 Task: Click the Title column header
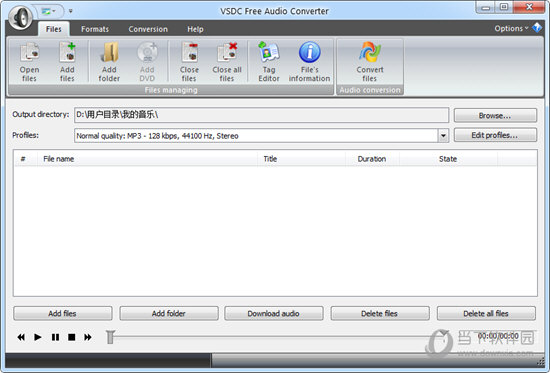click(x=302, y=159)
